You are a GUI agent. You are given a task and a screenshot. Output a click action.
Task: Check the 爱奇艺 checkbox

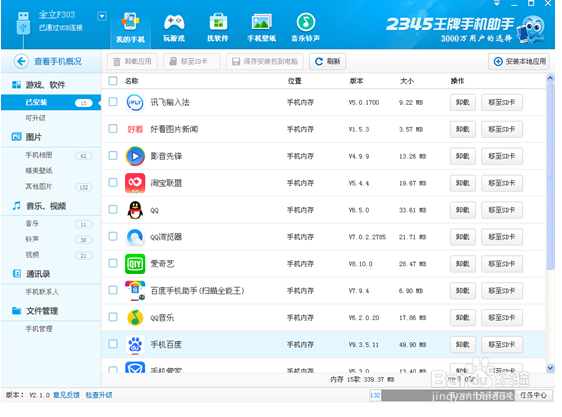pyautogui.click(x=113, y=263)
